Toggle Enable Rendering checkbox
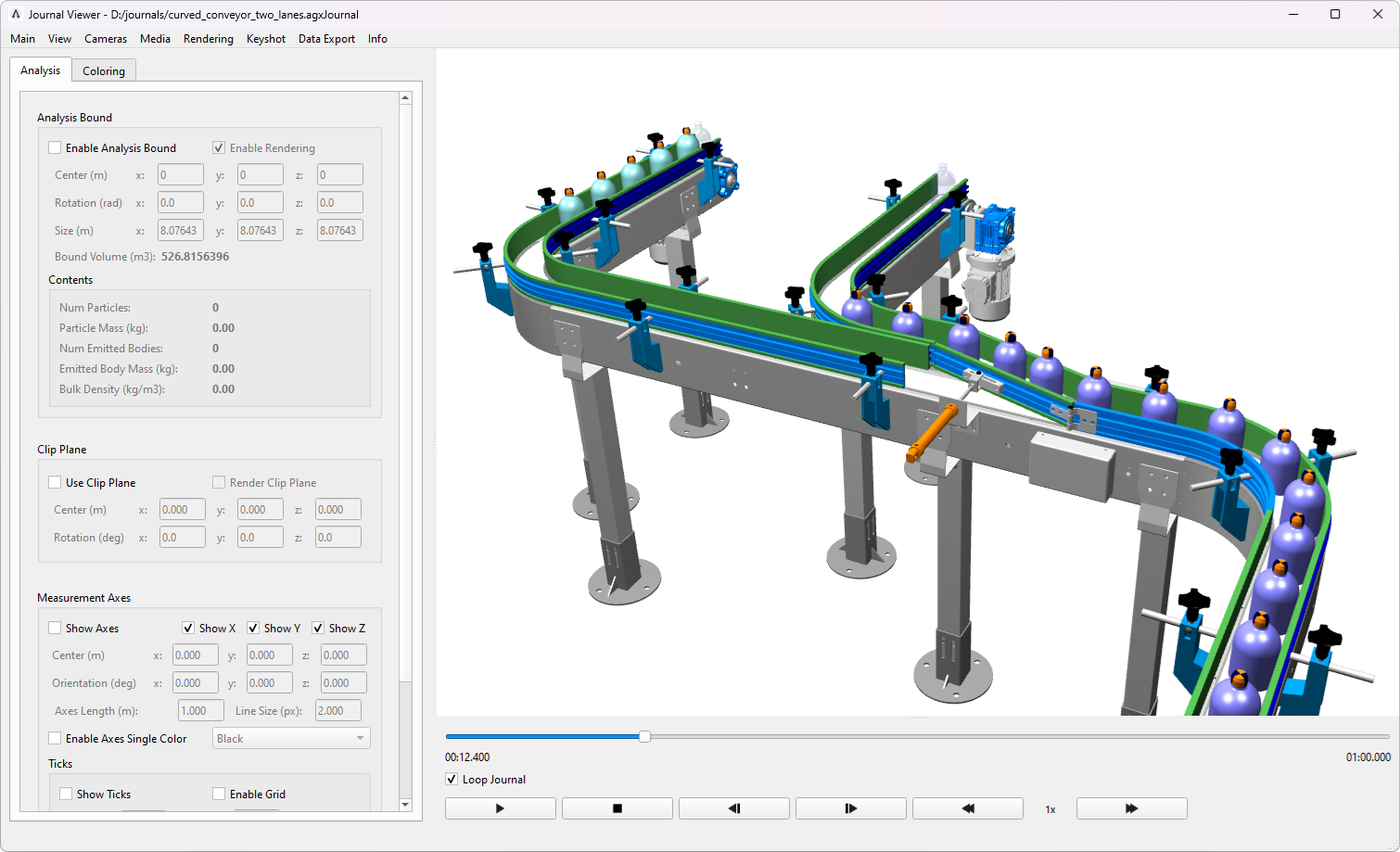Image resolution: width=1400 pixels, height=852 pixels. (219, 147)
